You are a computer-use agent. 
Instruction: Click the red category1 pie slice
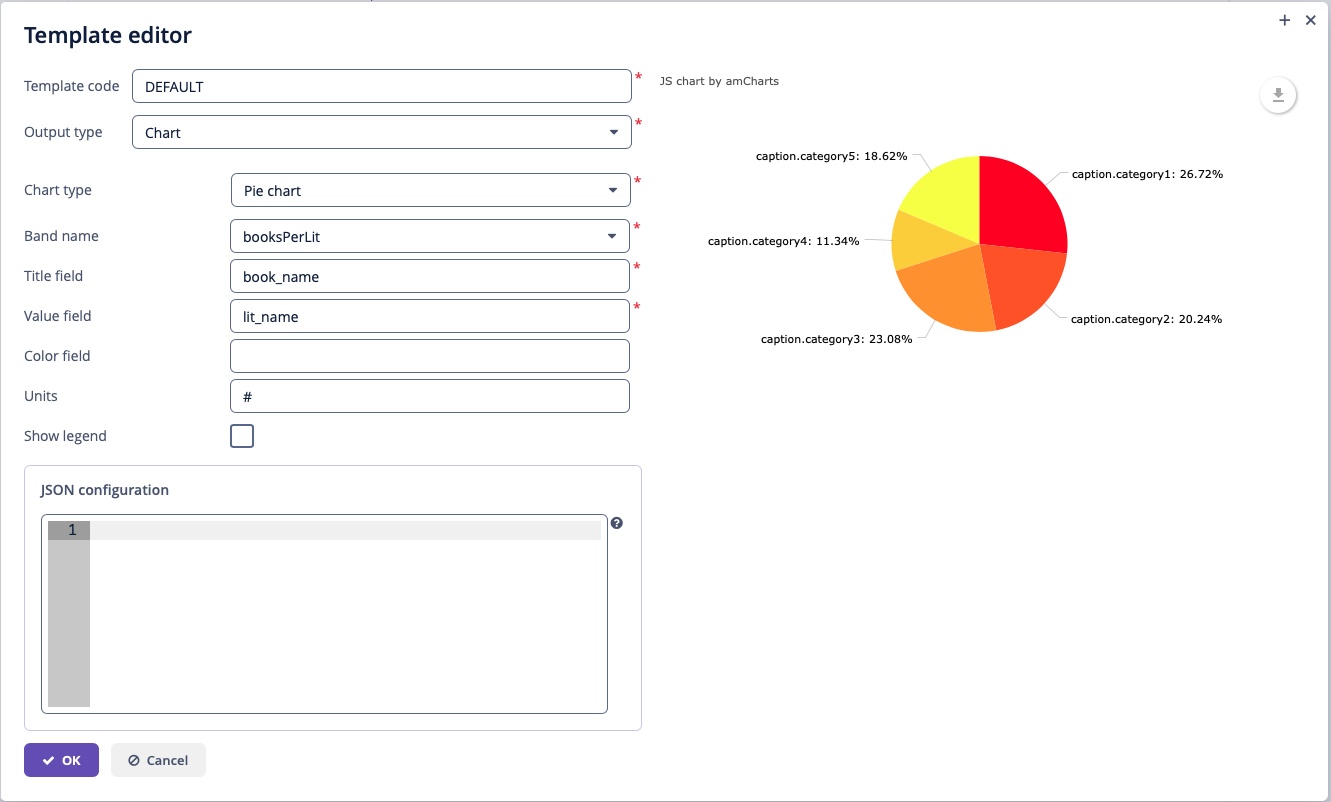point(1020,207)
